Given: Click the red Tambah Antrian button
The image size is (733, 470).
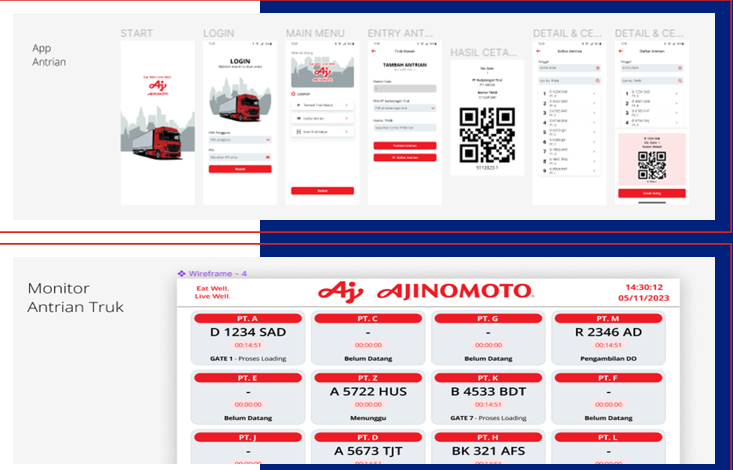Looking at the screenshot, I should [x=404, y=145].
